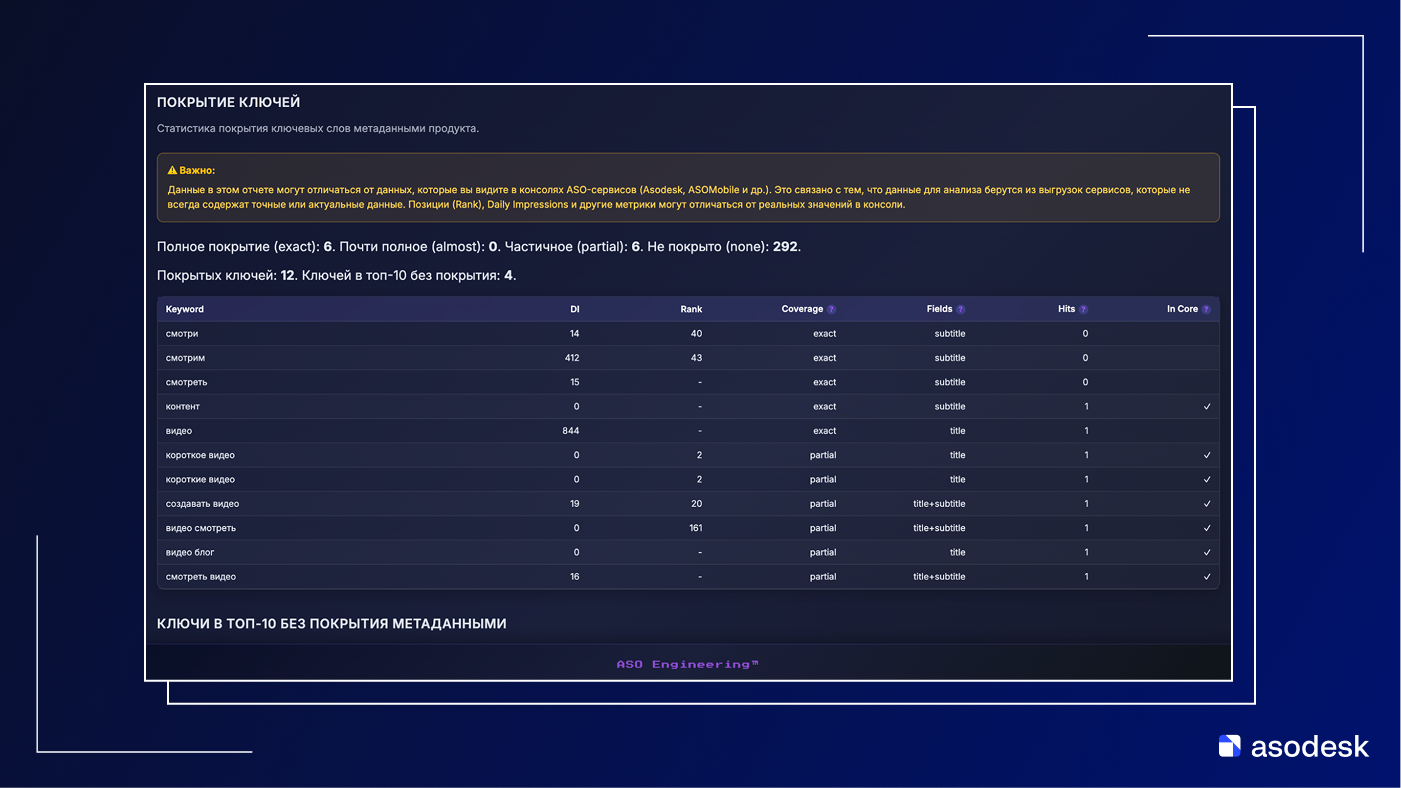Screen dimensions: 1401x788
Task: Sort the table by Keyword column header
Action: click(x=185, y=310)
